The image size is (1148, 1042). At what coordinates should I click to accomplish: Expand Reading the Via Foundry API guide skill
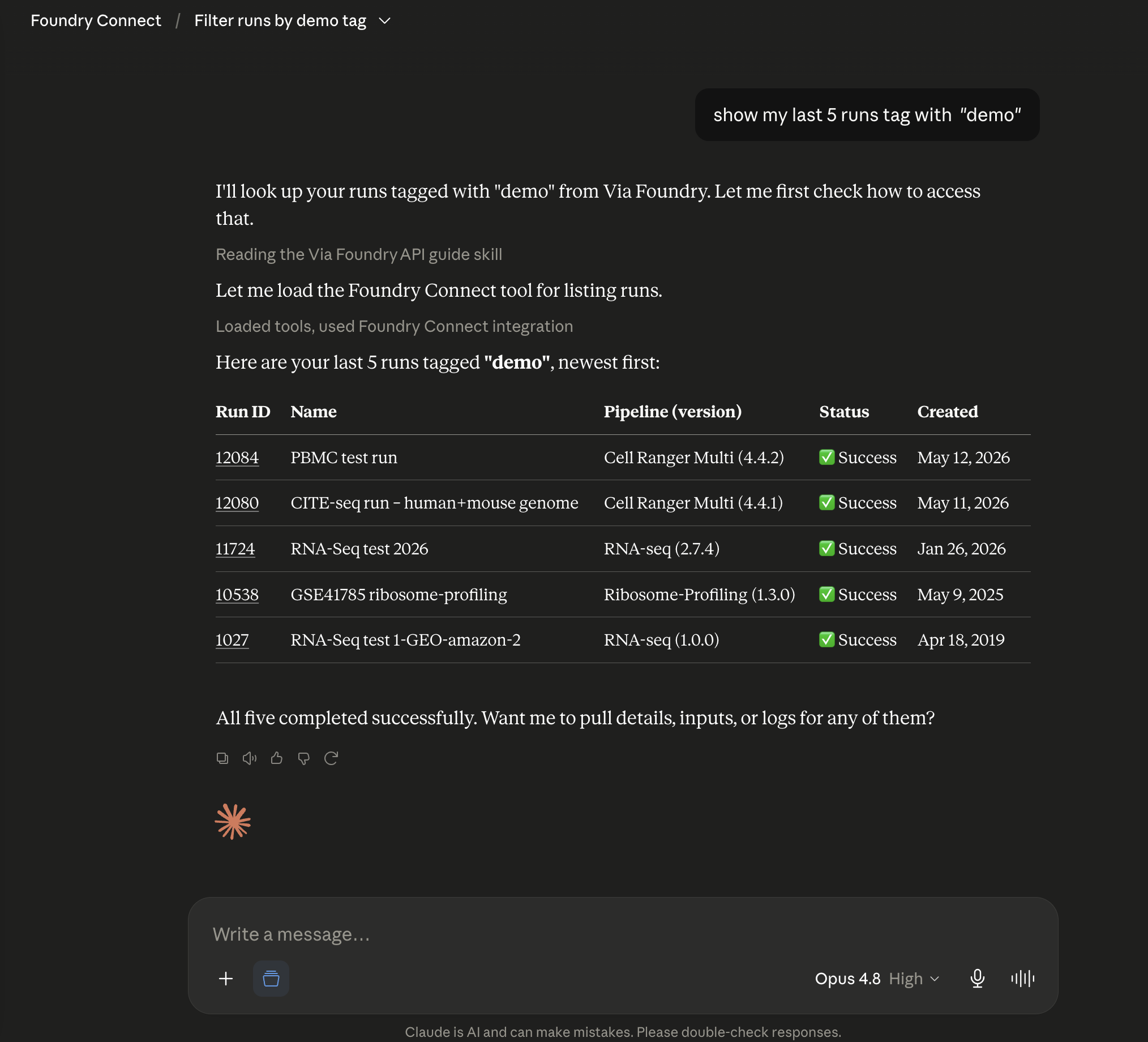coord(359,254)
